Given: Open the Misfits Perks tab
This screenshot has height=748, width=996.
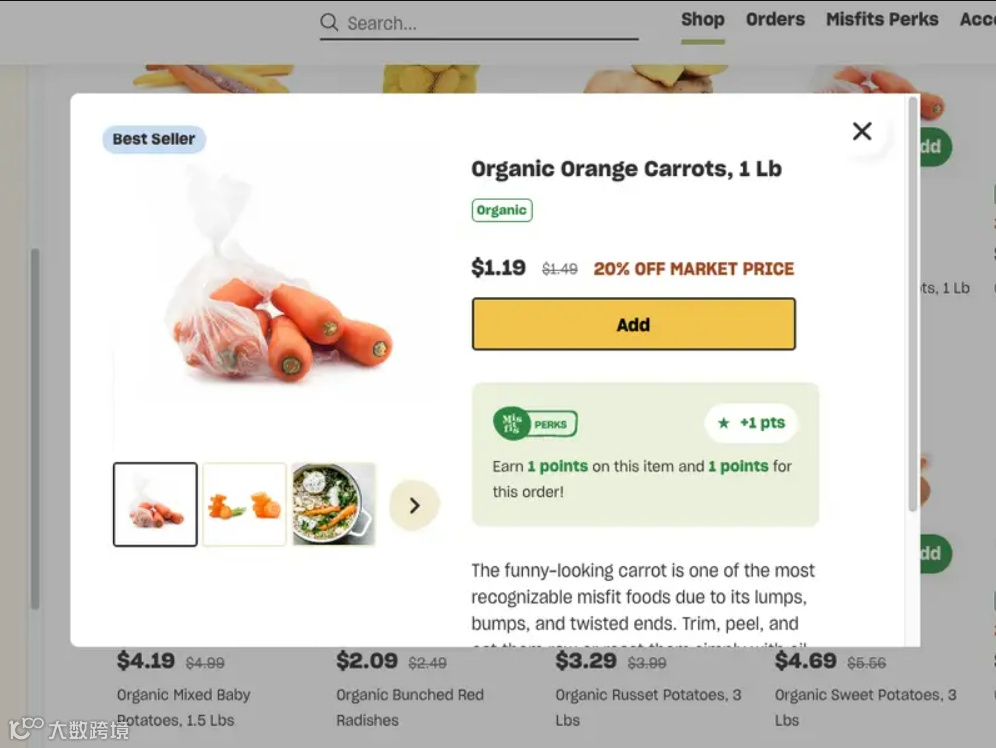Looking at the screenshot, I should (x=881, y=19).
